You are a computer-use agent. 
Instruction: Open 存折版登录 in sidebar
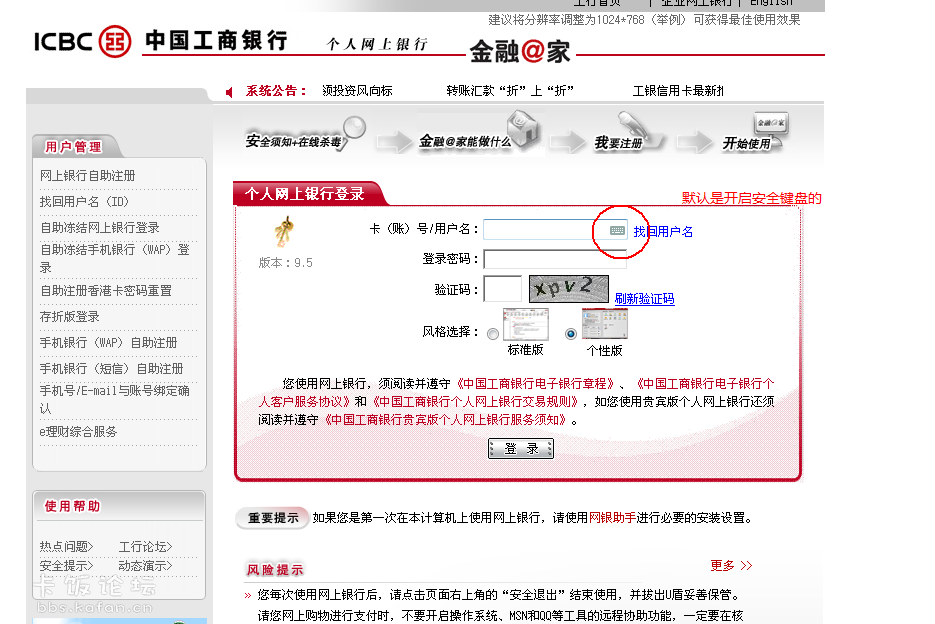(70, 316)
